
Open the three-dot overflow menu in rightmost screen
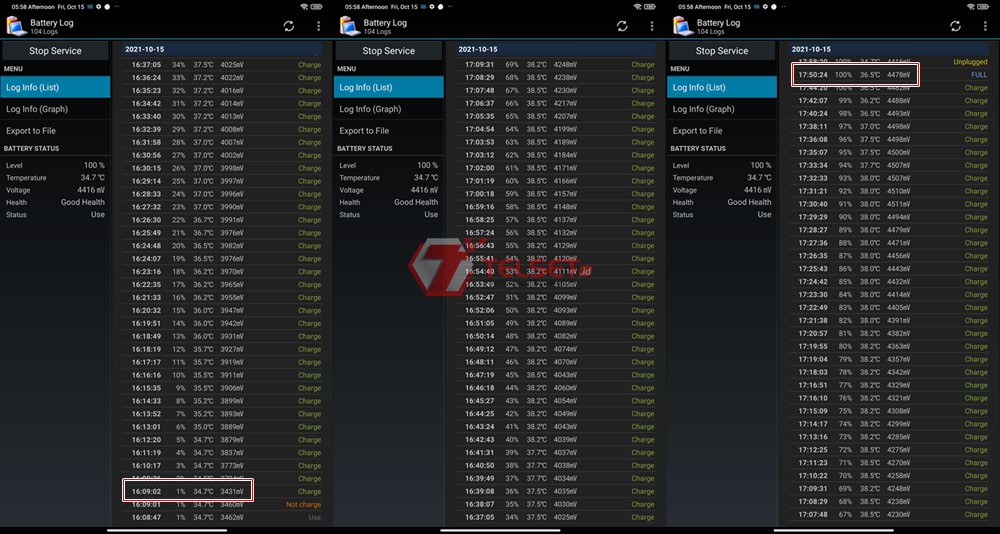tap(985, 26)
